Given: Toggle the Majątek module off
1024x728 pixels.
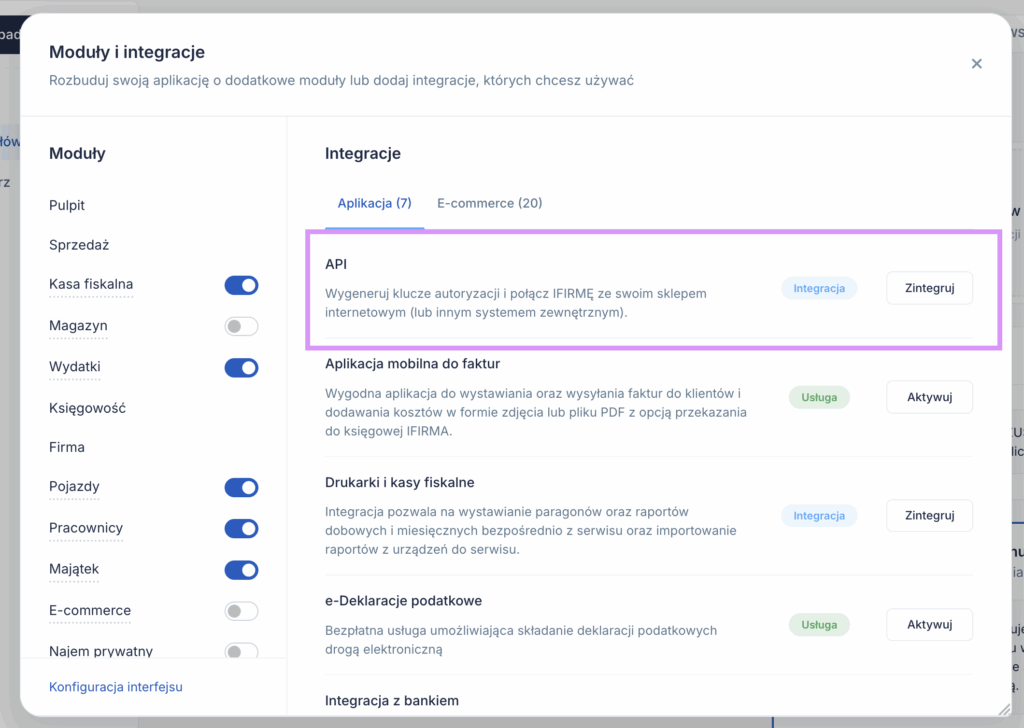Looking at the screenshot, I should 241,570.
